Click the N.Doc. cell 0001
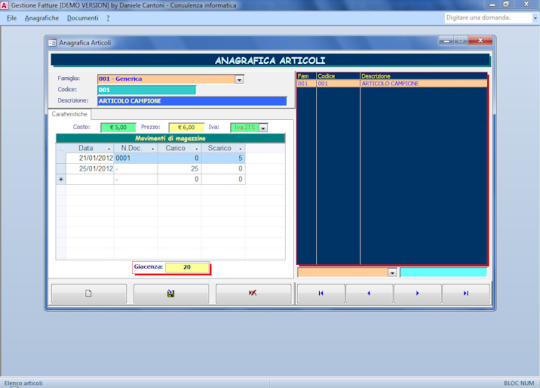540x388 pixels. coord(135,158)
